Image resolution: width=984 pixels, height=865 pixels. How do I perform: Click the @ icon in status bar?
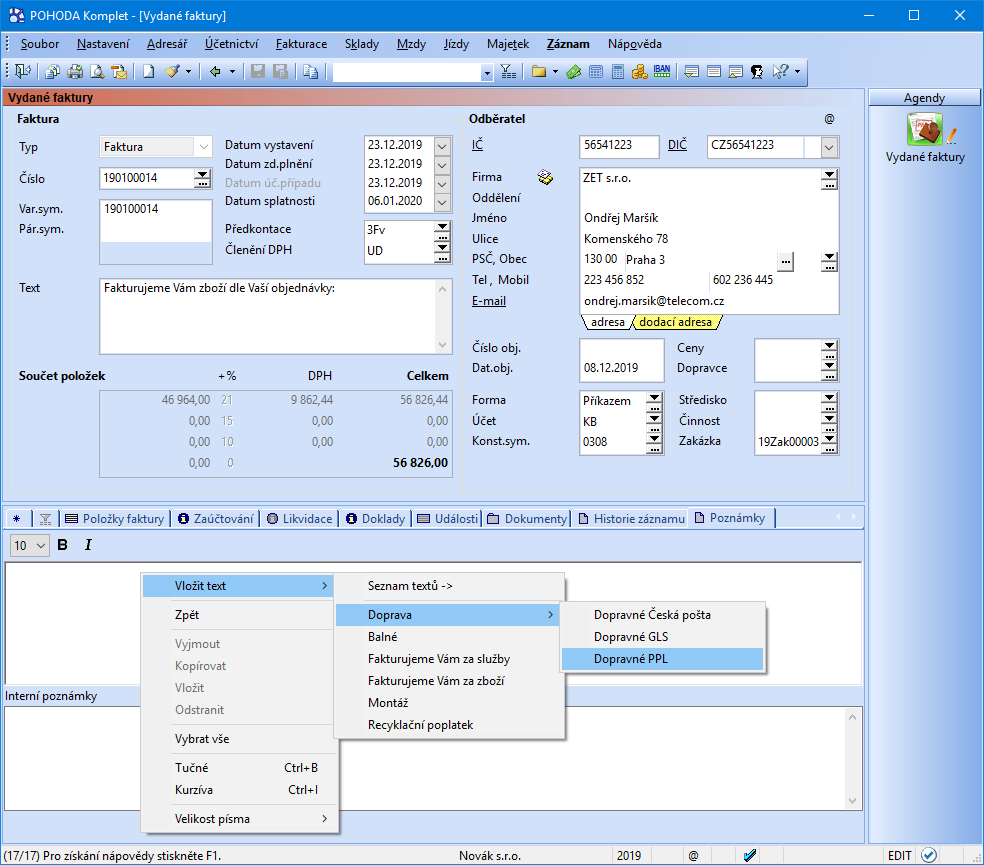pos(693,856)
